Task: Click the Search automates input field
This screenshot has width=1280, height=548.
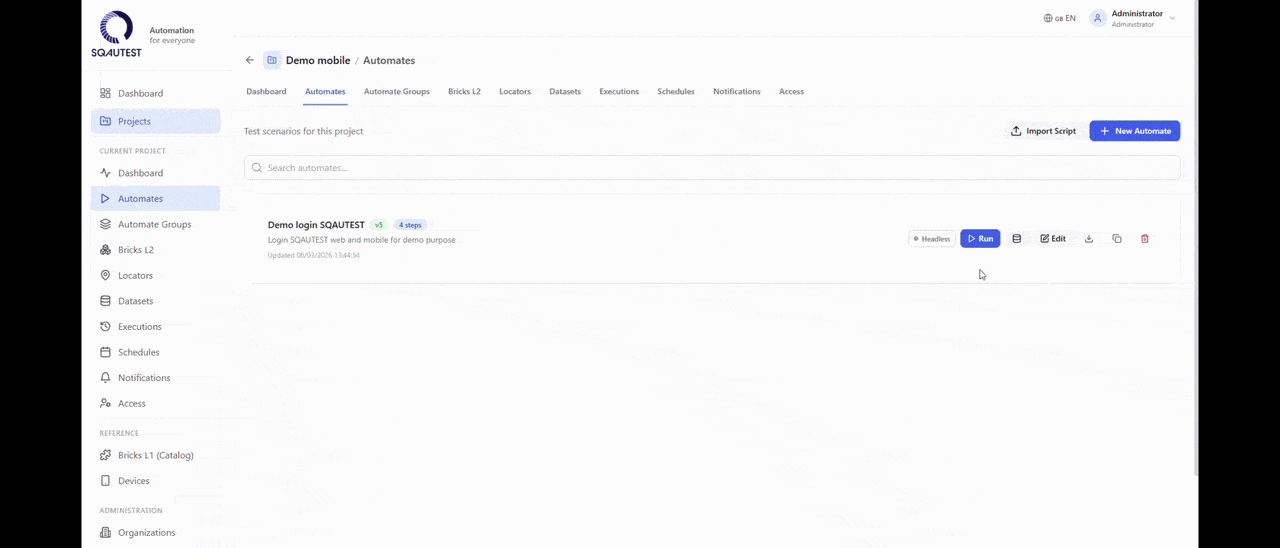Action: [712, 168]
